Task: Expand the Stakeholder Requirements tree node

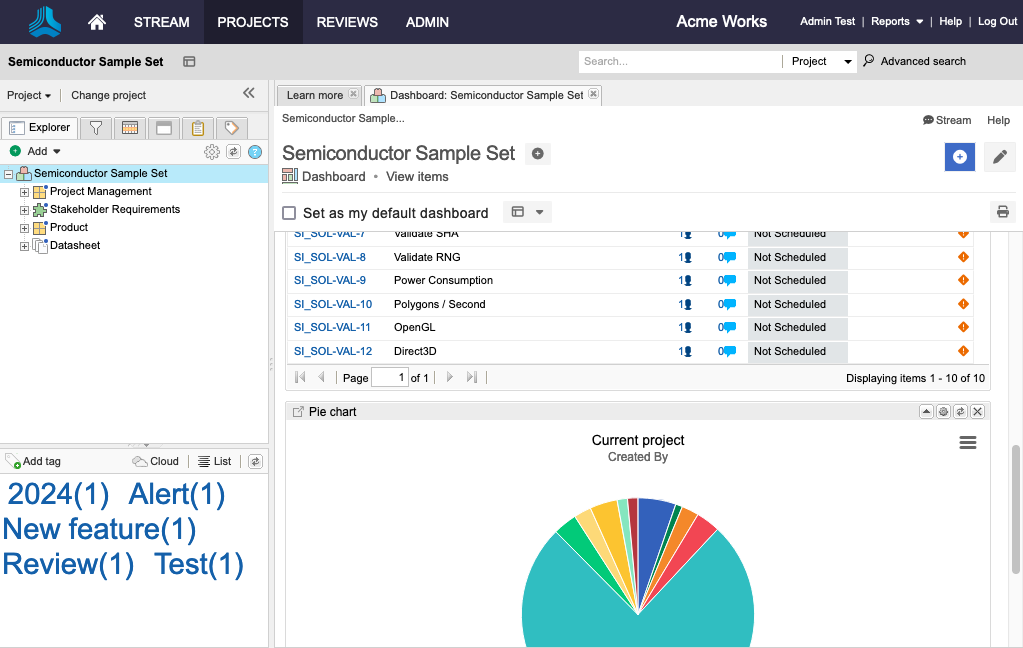Action: [25, 210]
